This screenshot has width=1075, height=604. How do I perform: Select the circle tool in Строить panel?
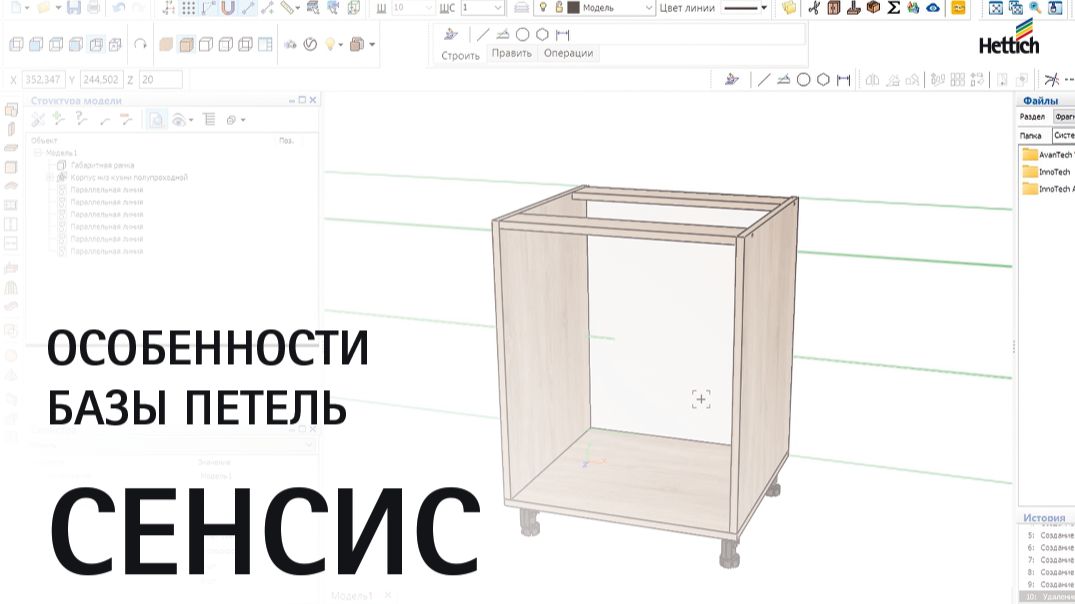tap(522, 34)
